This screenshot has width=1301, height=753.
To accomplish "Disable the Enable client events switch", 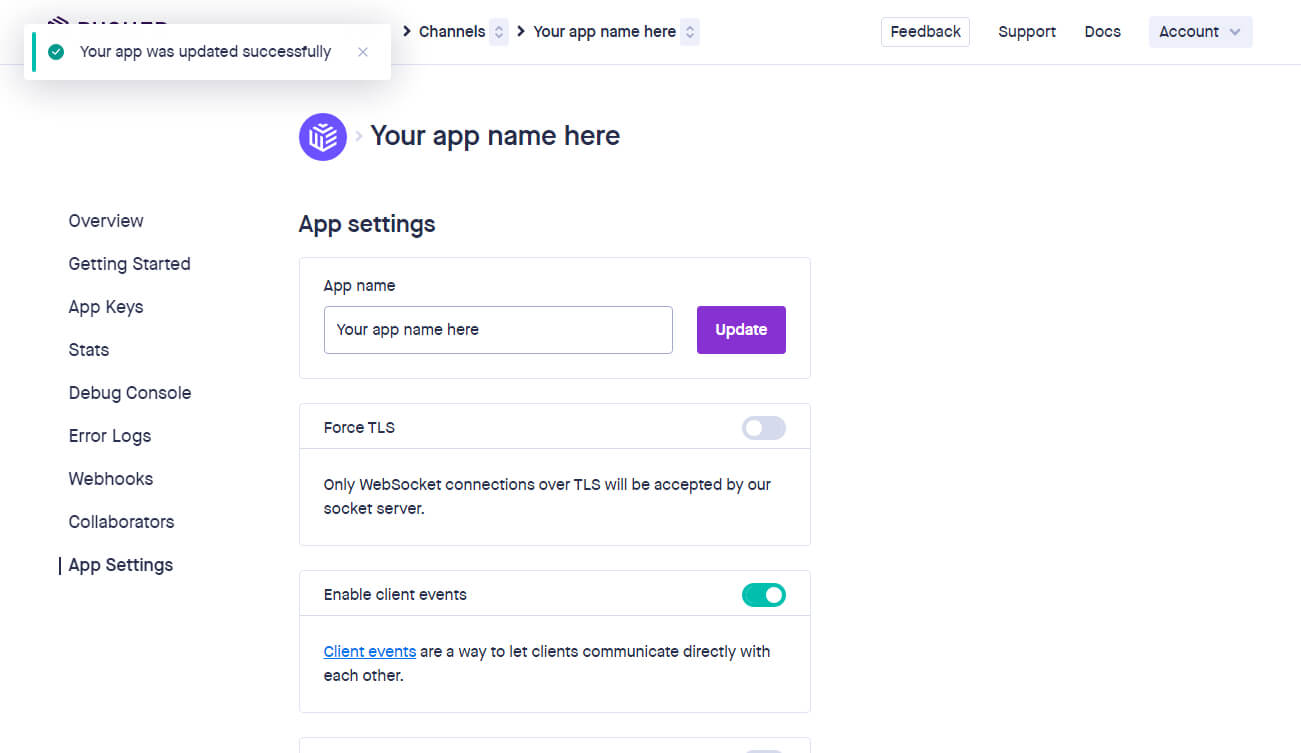I will click(x=763, y=595).
